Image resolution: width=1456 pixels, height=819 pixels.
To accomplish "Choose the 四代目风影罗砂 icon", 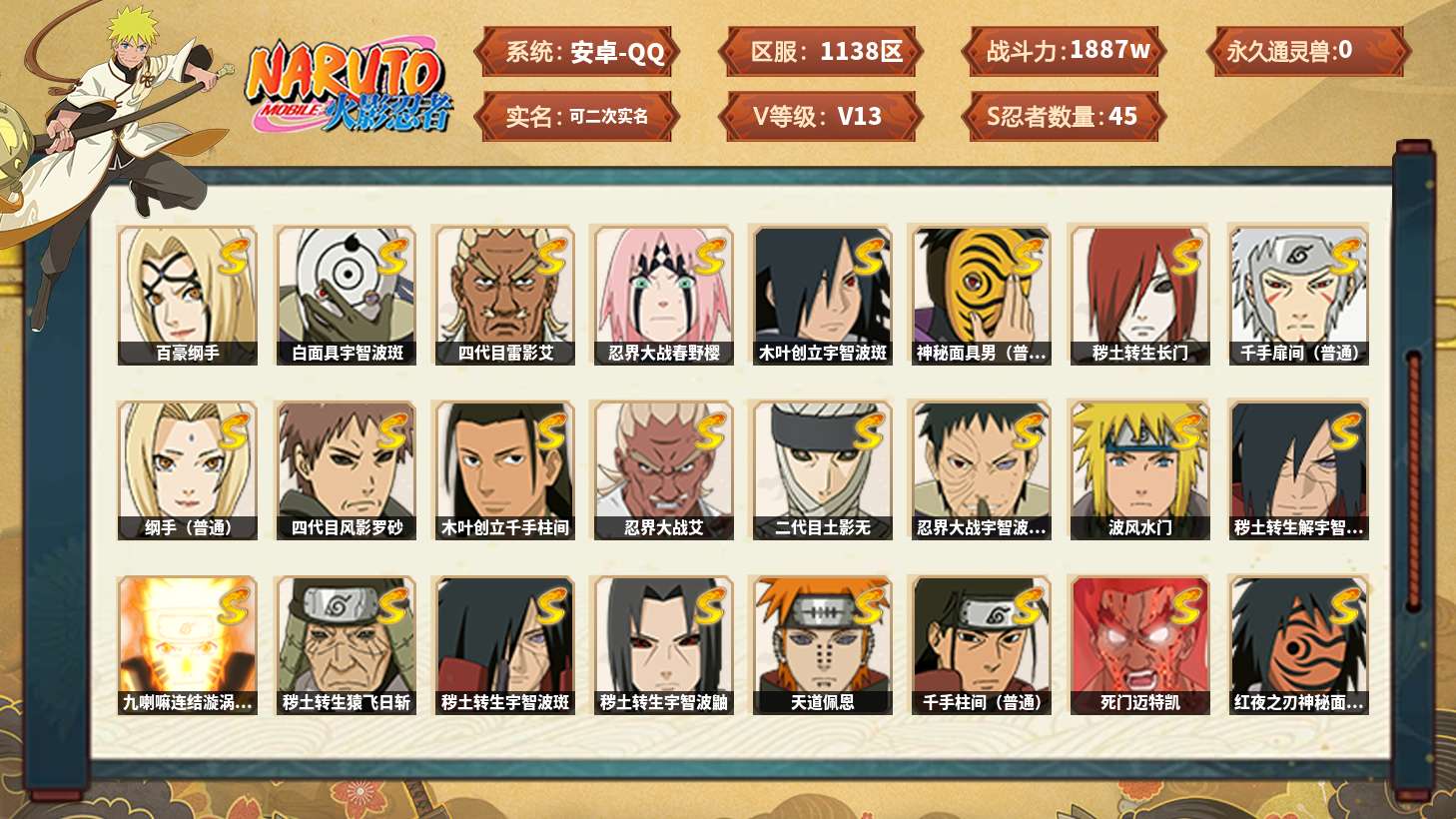I will pos(347,469).
